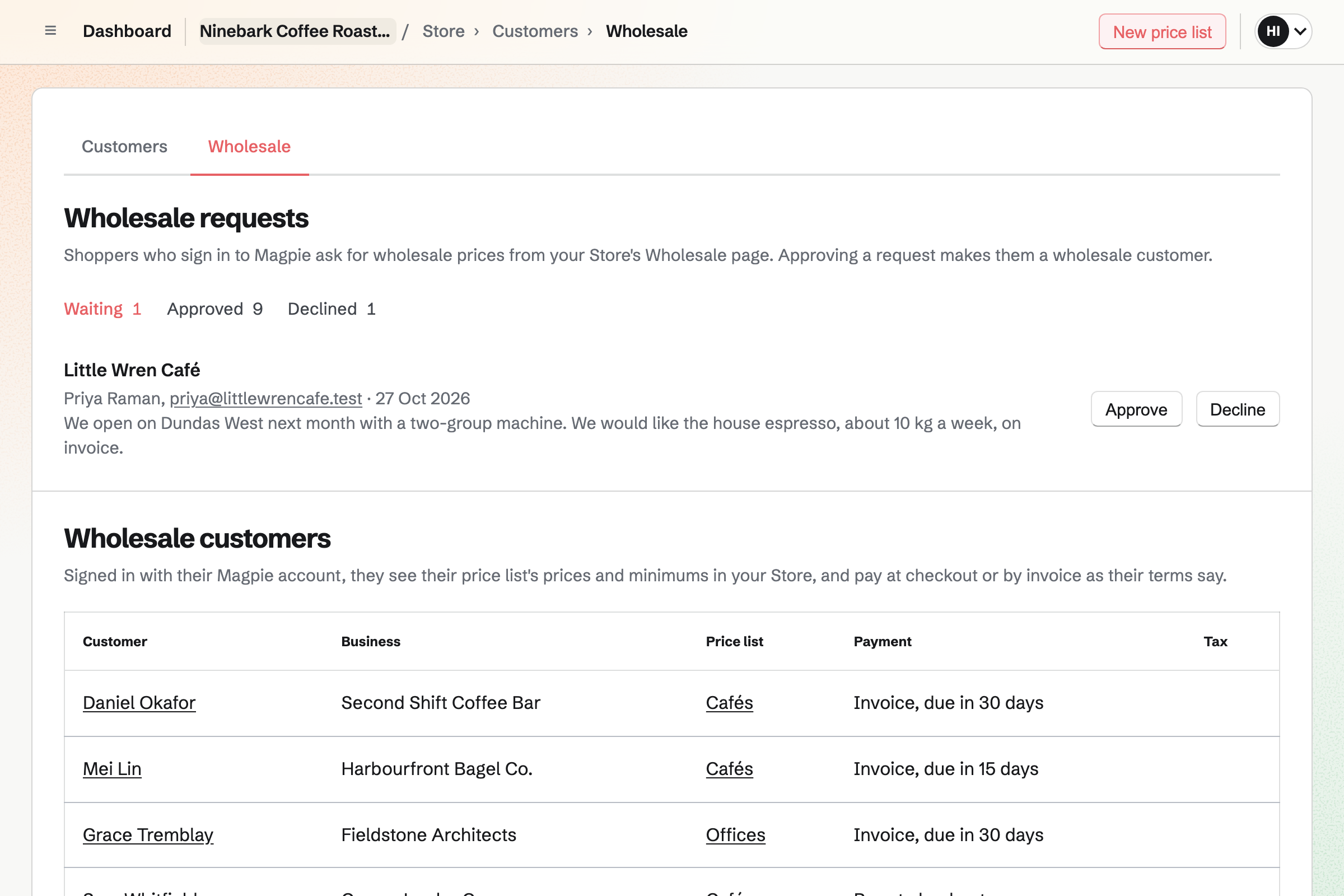Click the Wholesale requests heading

[x=186, y=218]
